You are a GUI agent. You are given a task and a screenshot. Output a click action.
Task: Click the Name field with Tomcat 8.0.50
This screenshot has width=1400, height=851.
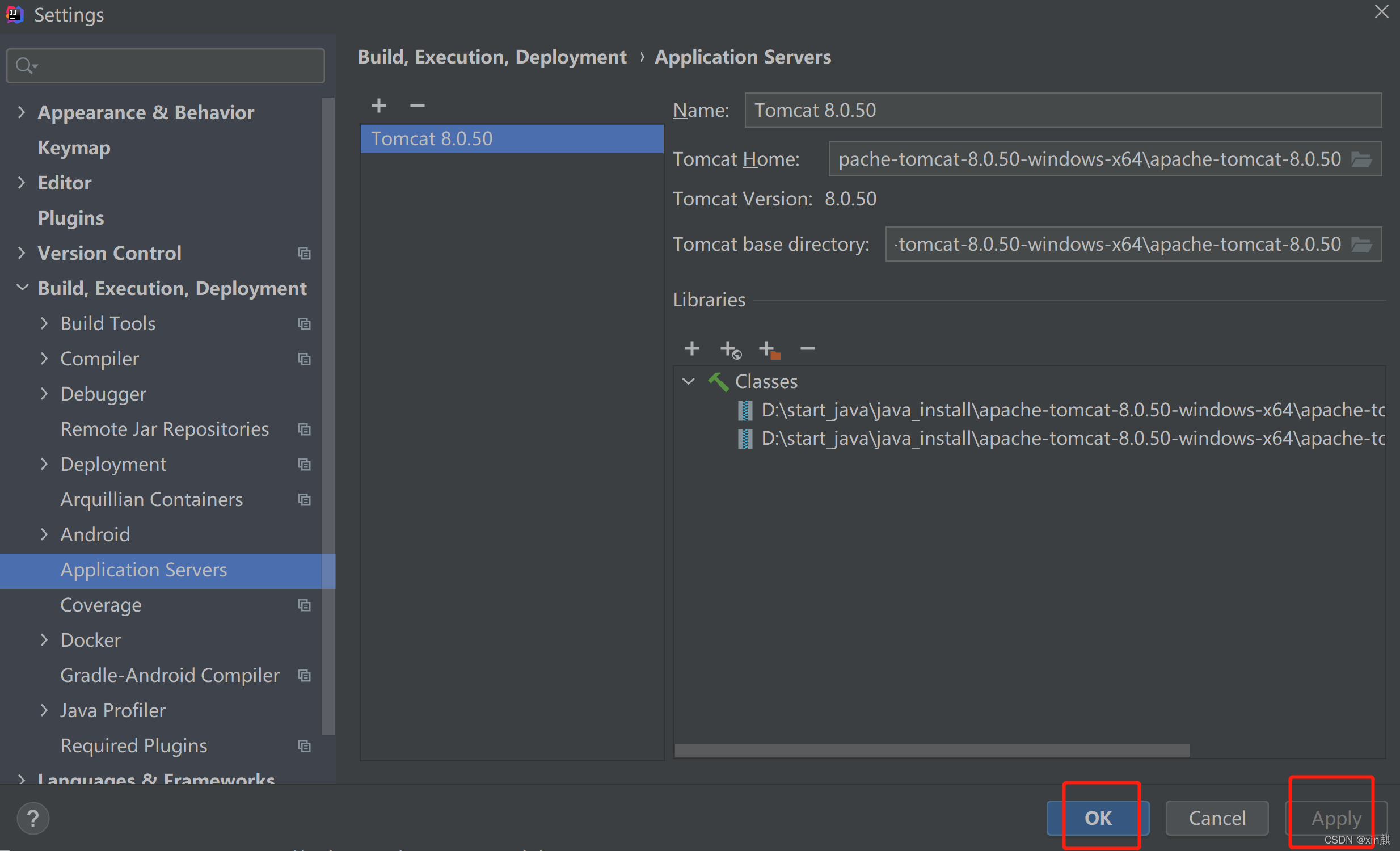click(1063, 110)
